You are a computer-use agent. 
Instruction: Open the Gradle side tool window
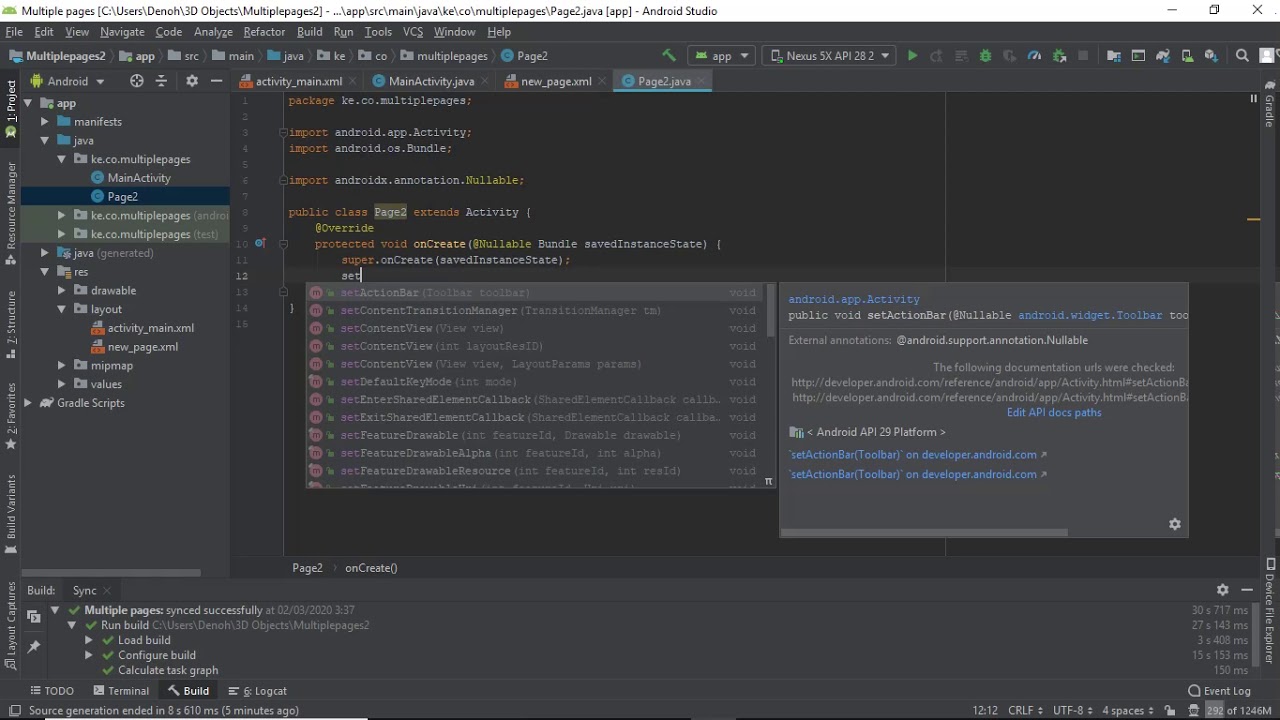(1270, 104)
